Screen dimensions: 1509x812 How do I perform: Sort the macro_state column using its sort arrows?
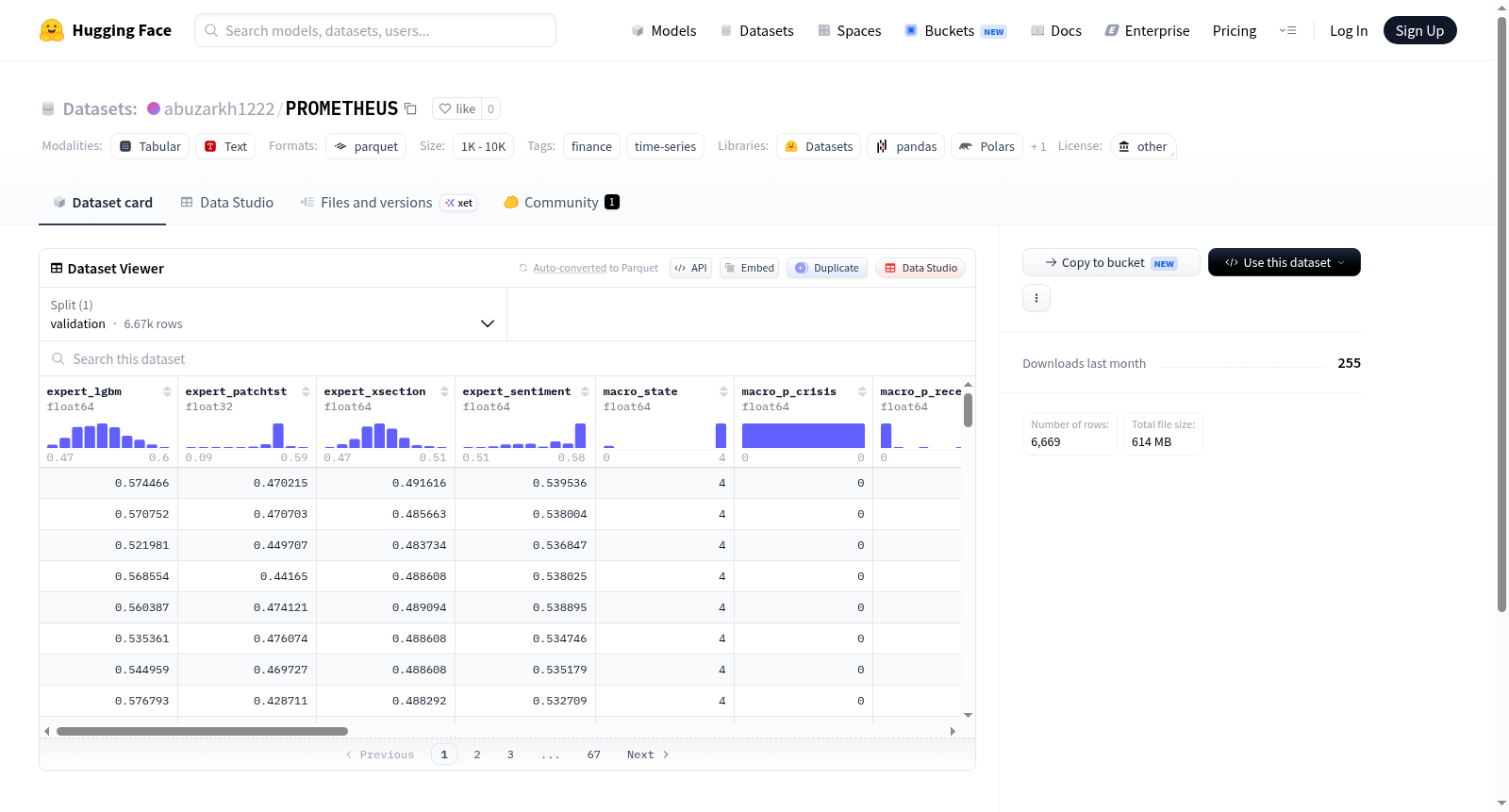pos(723,391)
